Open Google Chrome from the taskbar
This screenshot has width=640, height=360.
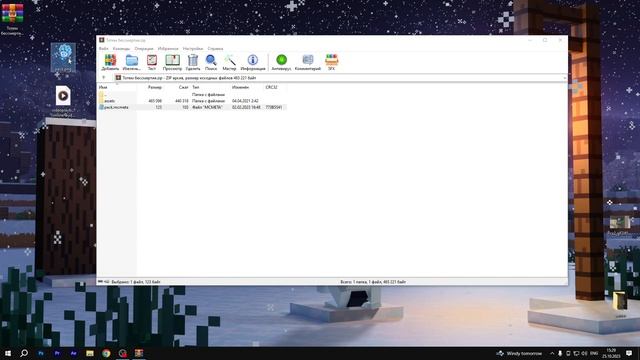106,353
